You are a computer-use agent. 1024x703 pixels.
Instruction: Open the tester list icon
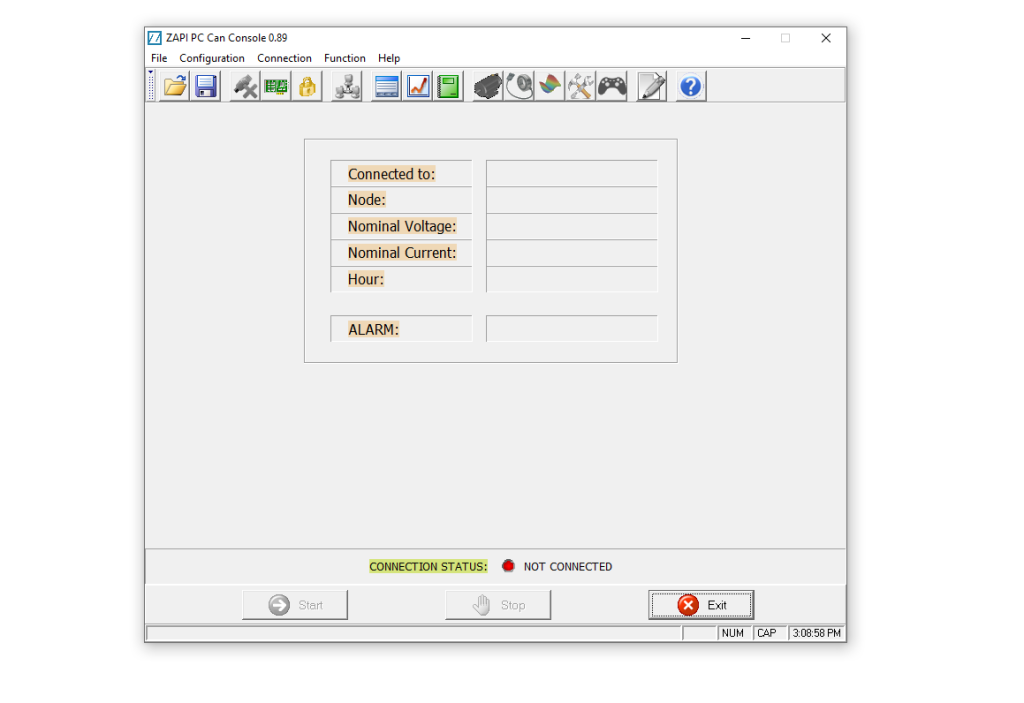pyautogui.click(x=386, y=86)
